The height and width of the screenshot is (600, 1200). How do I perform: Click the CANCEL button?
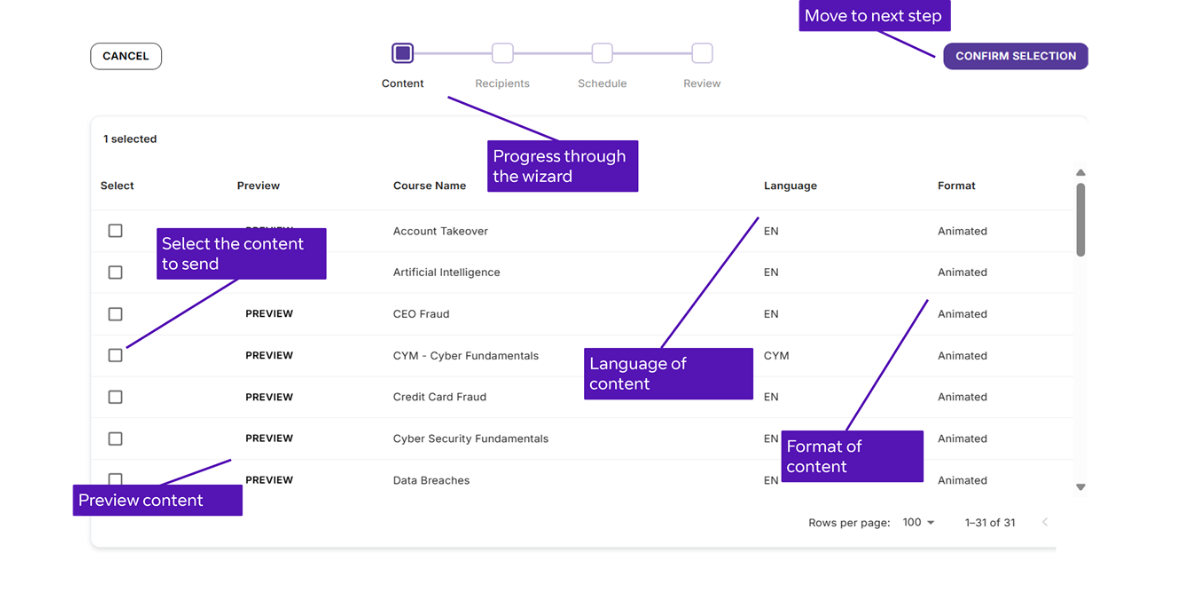click(x=125, y=55)
